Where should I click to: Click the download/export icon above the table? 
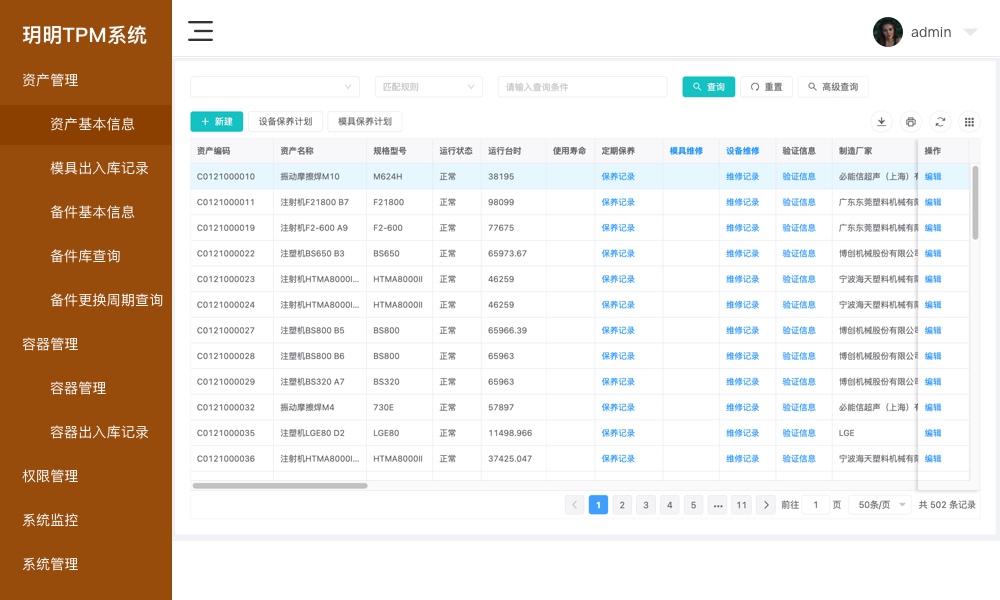point(881,122)
